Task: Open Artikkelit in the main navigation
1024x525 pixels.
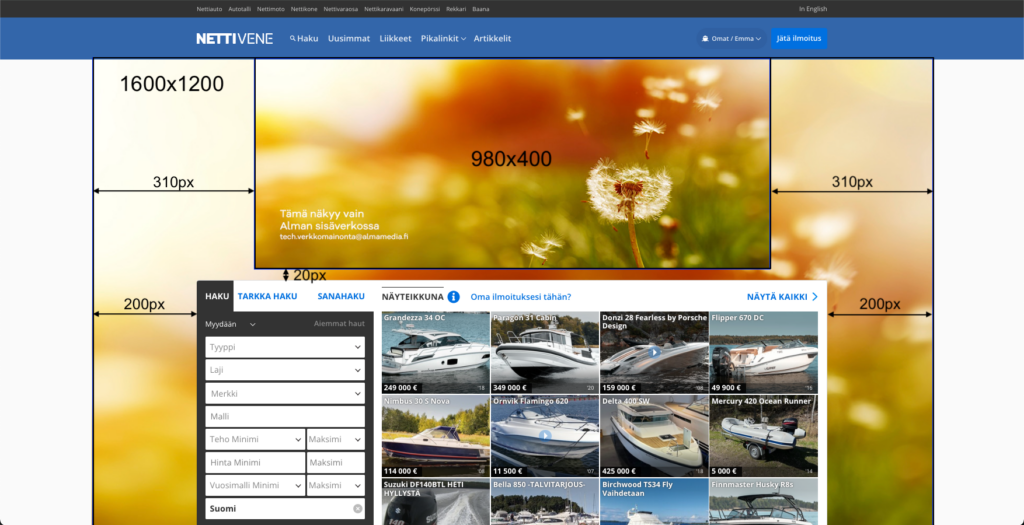Action: (492, 39)
